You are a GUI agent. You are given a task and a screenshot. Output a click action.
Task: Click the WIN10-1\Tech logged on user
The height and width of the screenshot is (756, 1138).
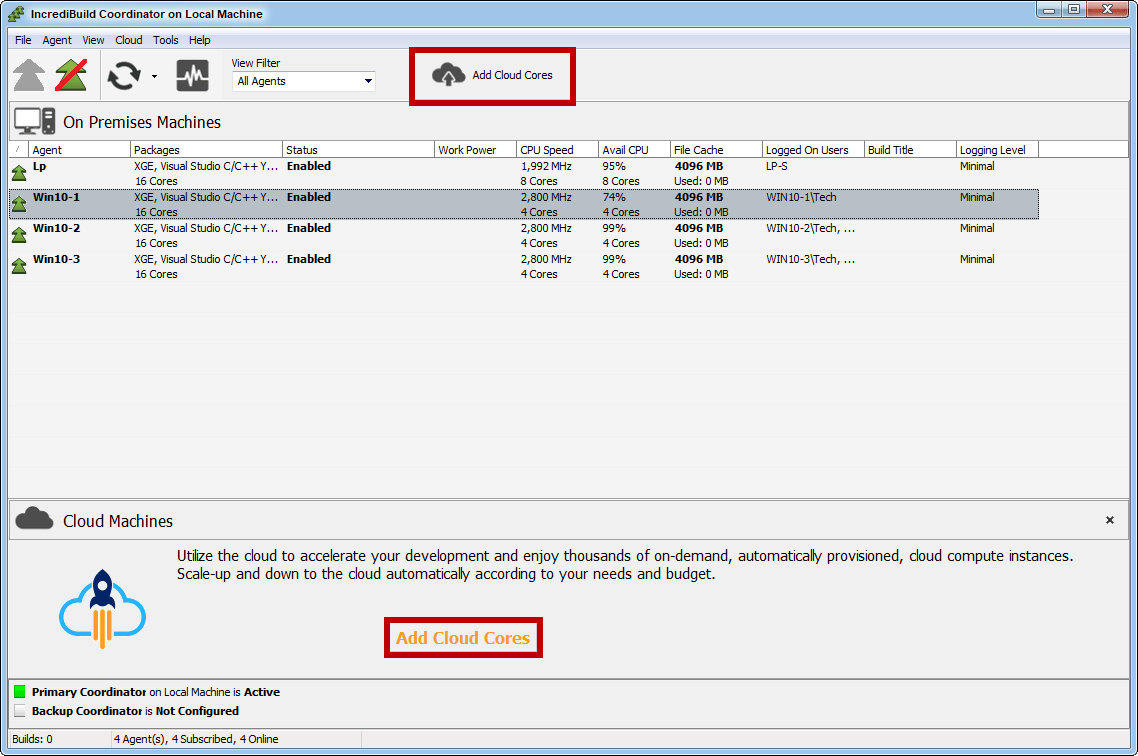click(x=801, y=197)
